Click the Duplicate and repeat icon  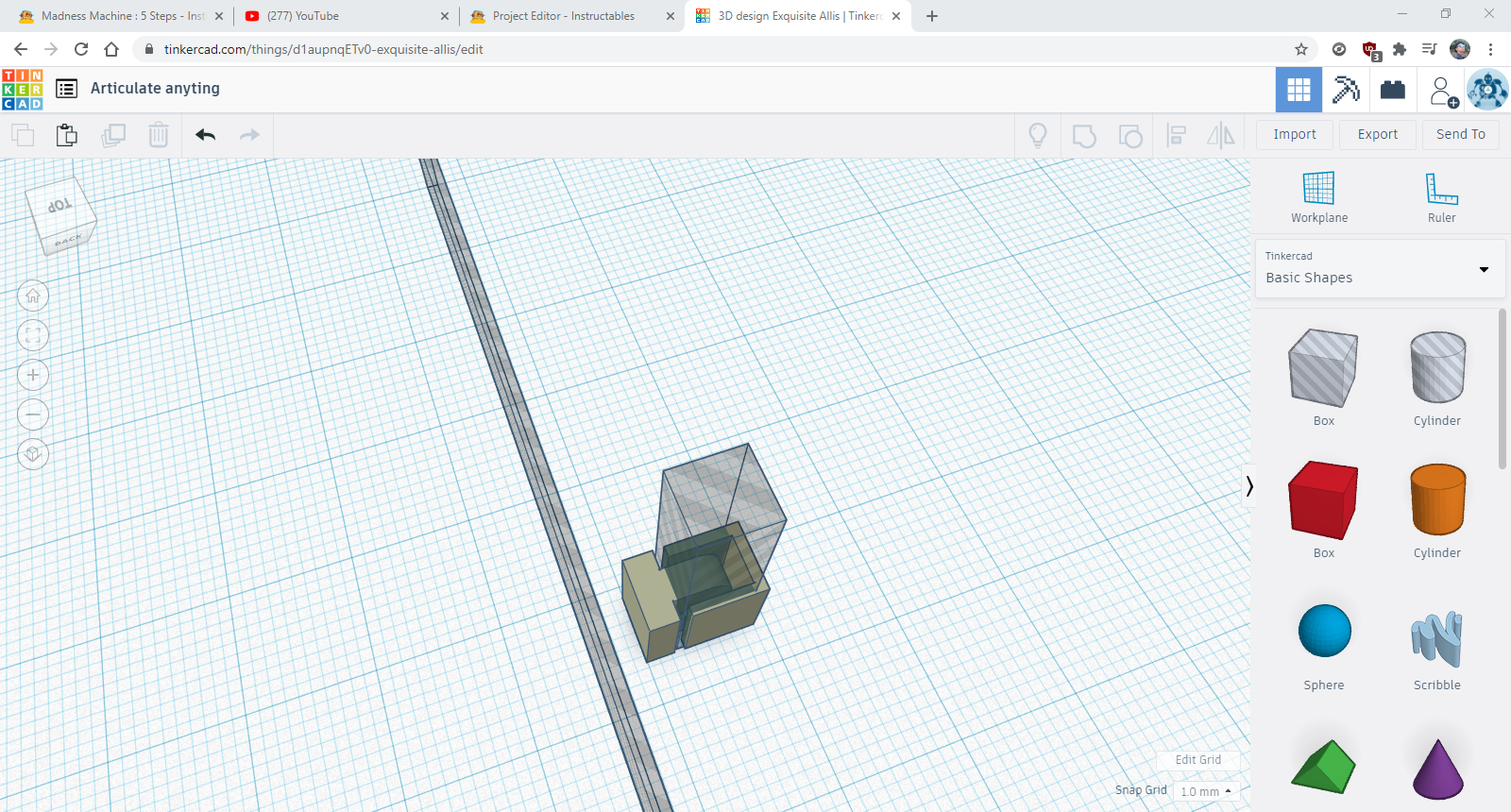tap(113, 135)
